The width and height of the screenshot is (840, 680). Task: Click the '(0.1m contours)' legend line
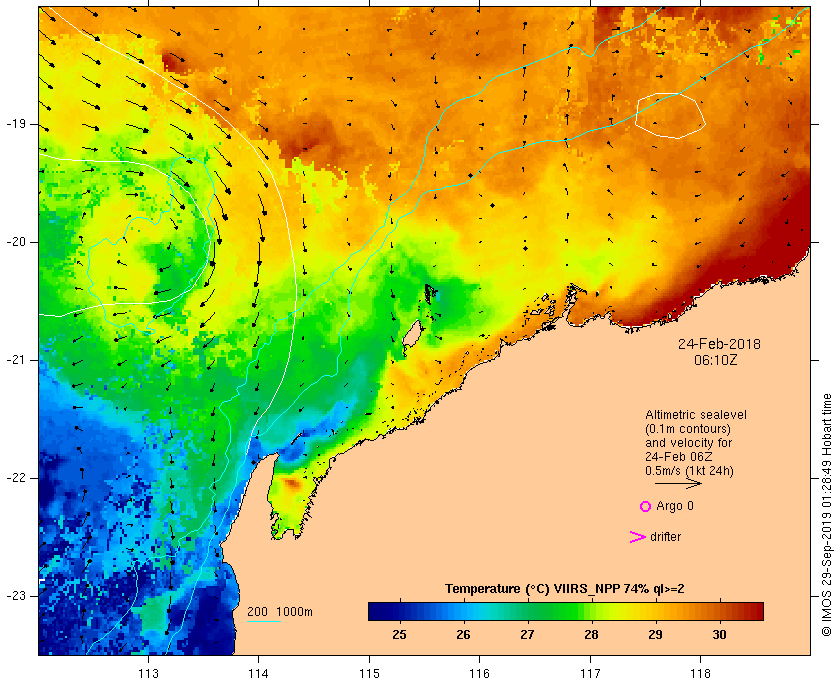688,429
